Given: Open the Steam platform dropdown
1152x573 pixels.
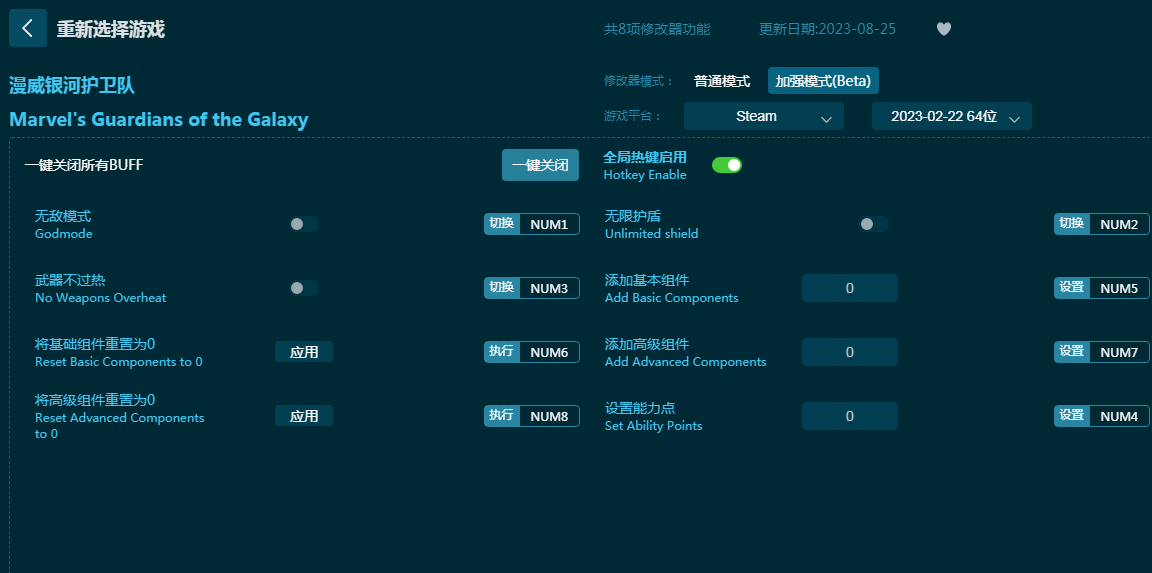Looking at the screenshot, I should [x=763, y=116].
